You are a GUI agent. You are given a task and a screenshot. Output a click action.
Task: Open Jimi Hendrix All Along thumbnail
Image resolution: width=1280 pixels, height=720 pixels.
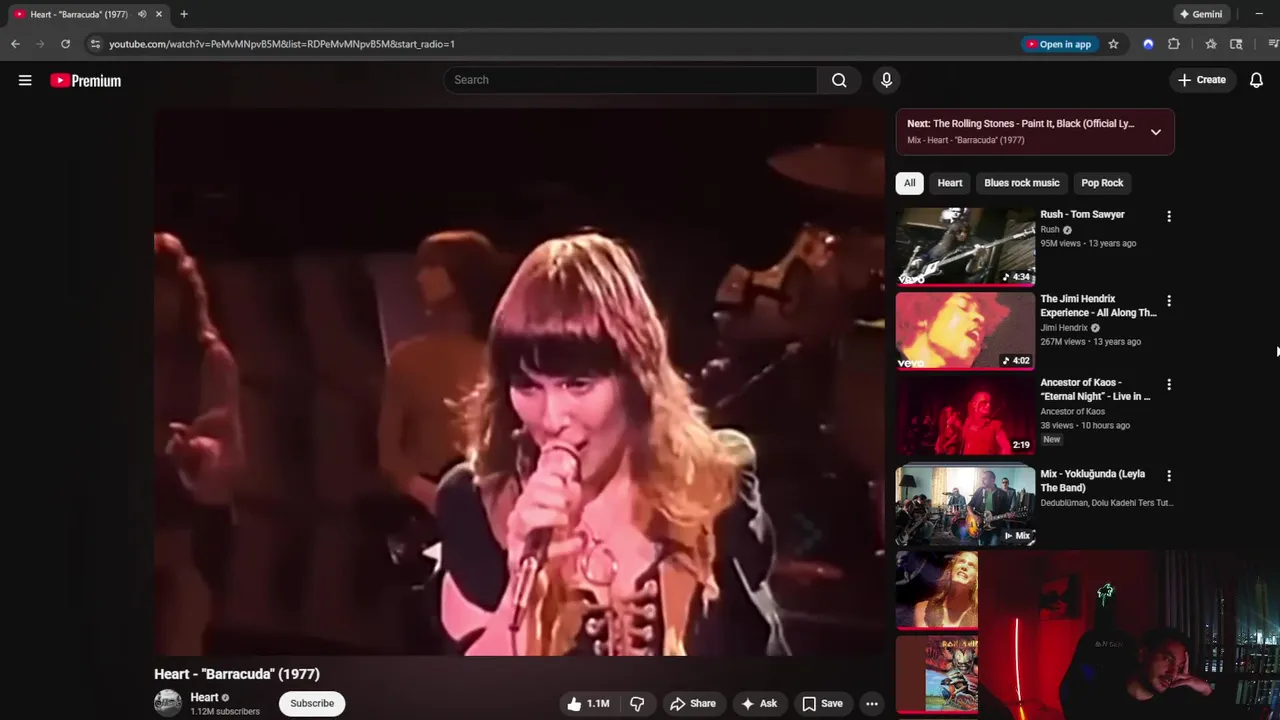coord(965,331)
